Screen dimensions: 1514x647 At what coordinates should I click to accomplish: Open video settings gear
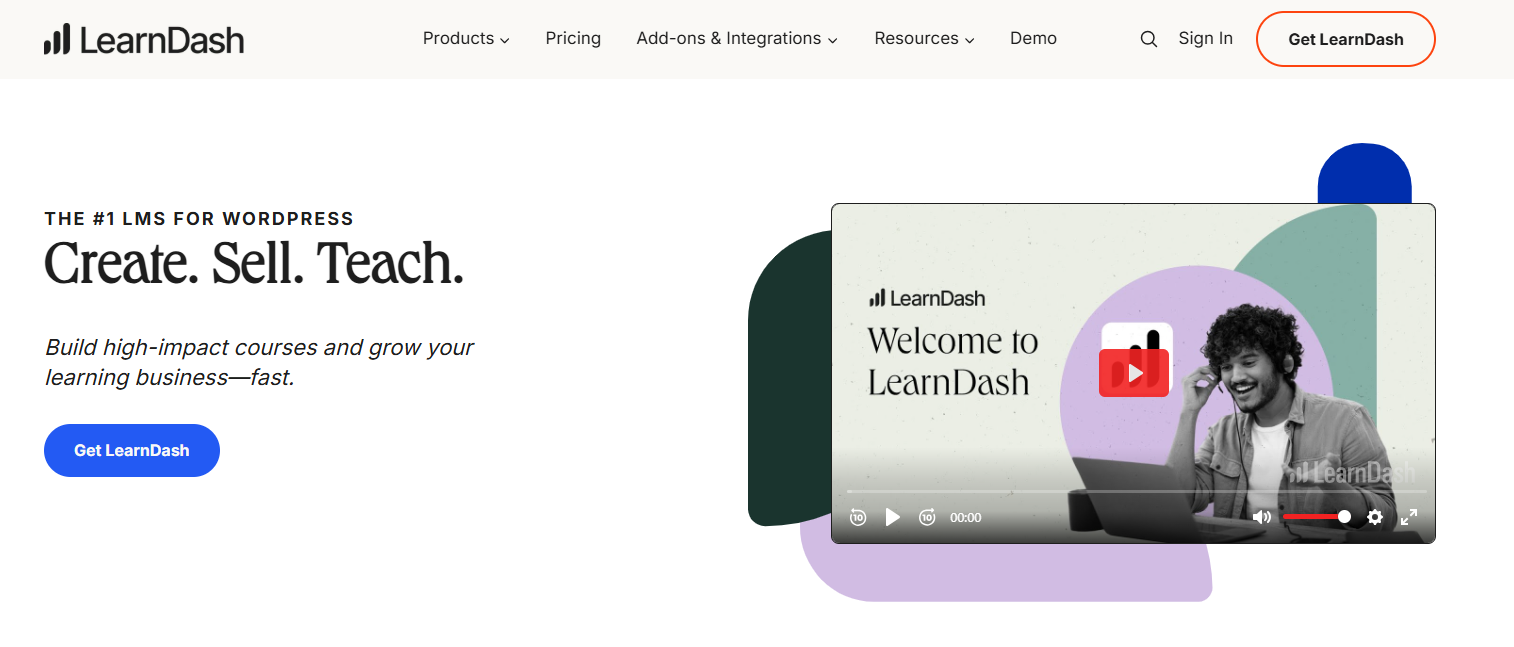1375,517
